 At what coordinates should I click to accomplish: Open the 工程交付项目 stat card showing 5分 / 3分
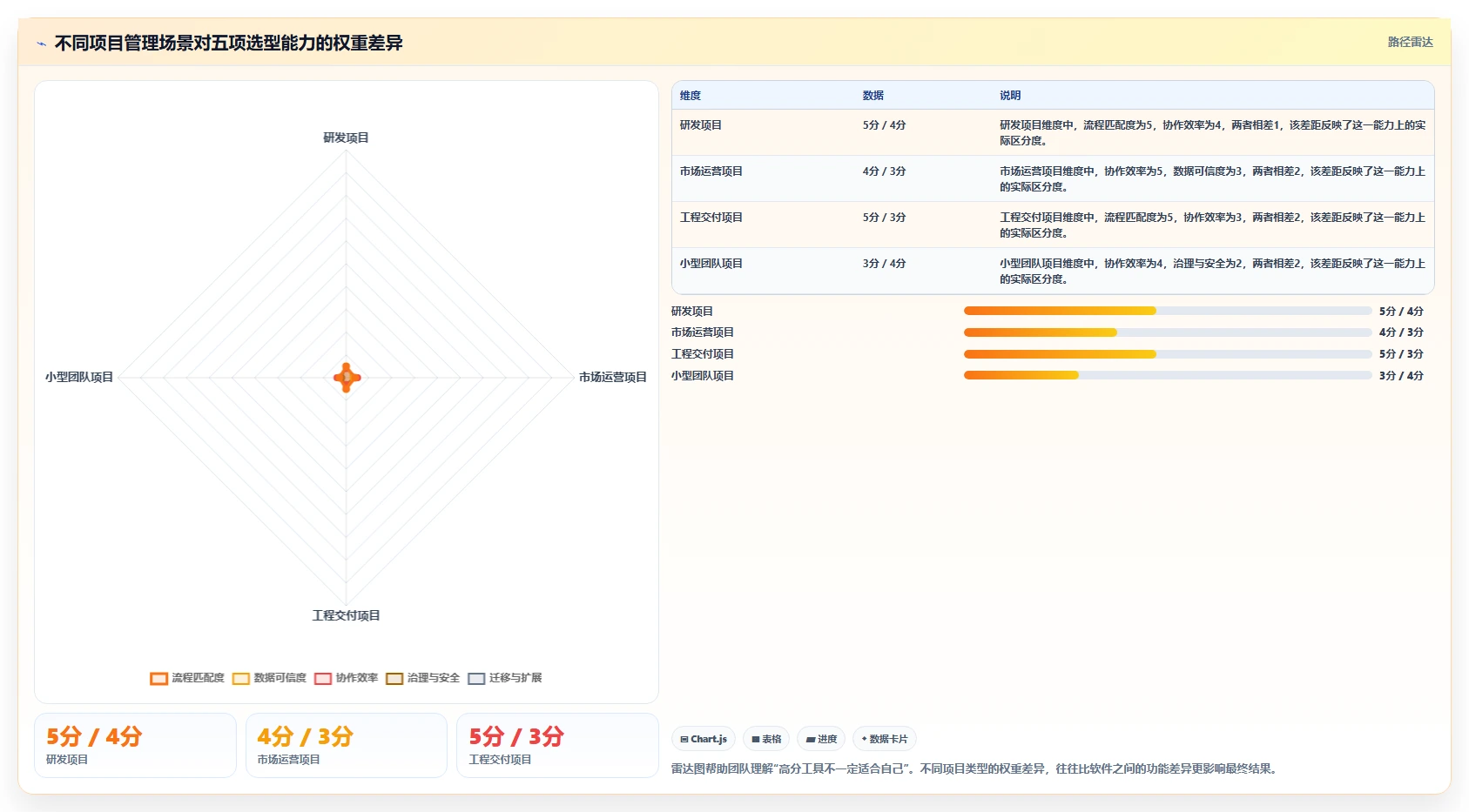[x=557, y=745]
